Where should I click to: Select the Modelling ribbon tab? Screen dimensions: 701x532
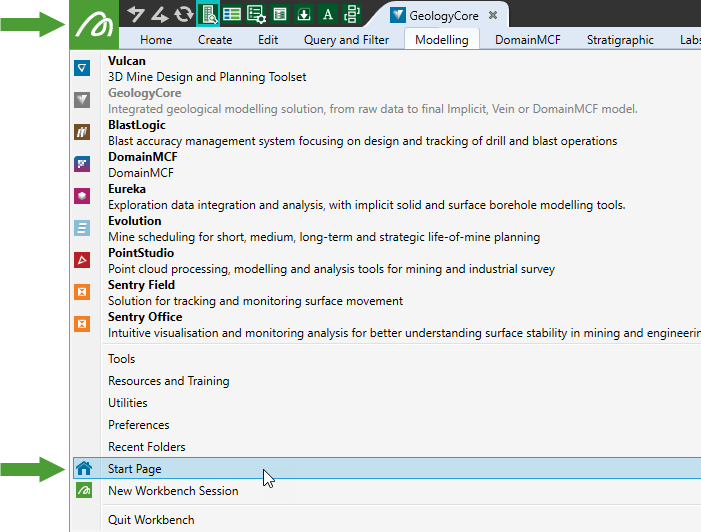click(442, 40)
